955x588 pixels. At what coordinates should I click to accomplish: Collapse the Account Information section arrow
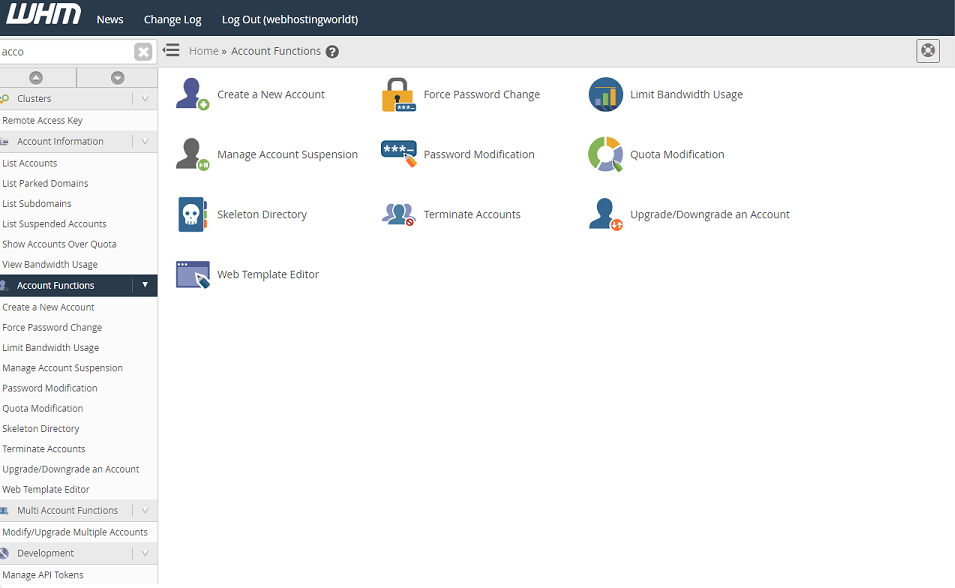pos(145,142)
